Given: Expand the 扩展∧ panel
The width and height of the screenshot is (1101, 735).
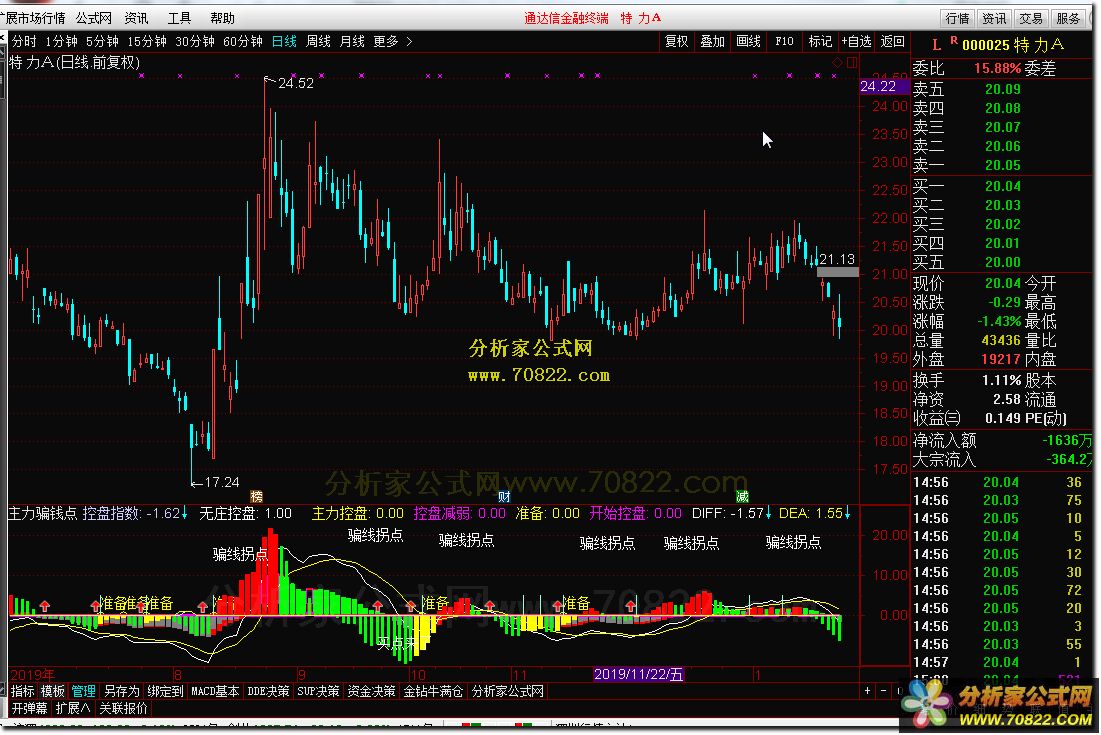Looking at the screenshot, I should 73,708.
